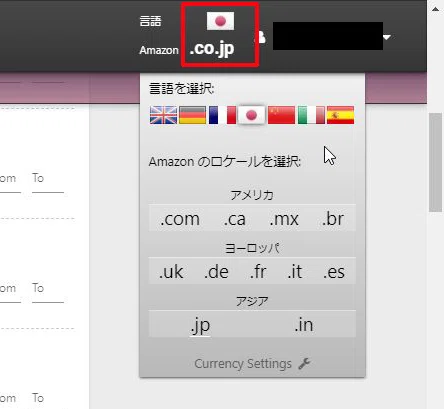Image resolution: width=444 pixels, height=409 pixels.
Task: Open Currency Settings link
Action: 243,364
